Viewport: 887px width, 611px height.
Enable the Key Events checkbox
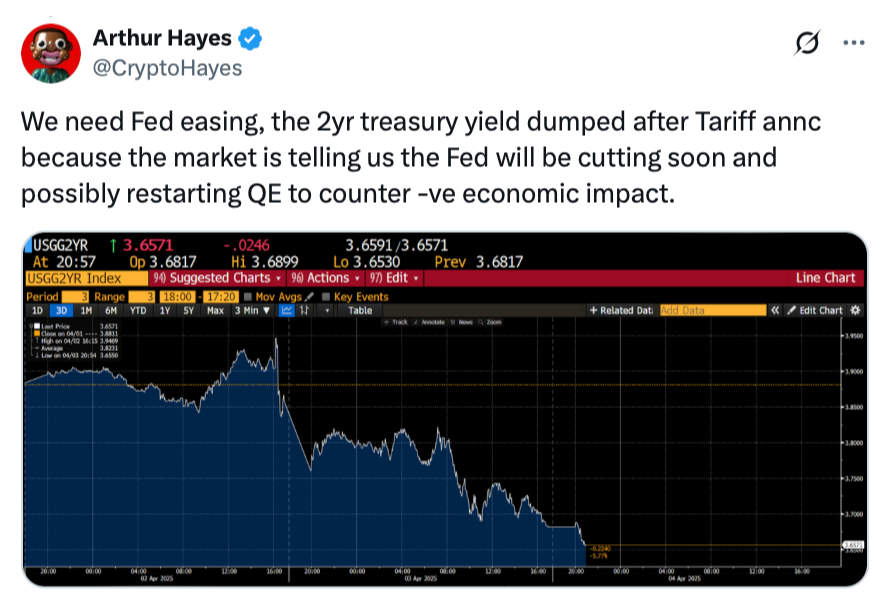327,297
